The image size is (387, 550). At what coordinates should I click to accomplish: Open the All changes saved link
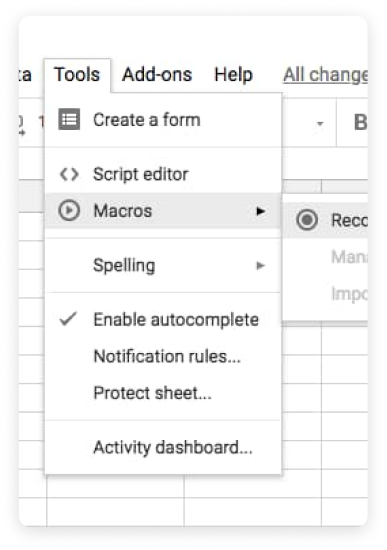pos(326,75)
